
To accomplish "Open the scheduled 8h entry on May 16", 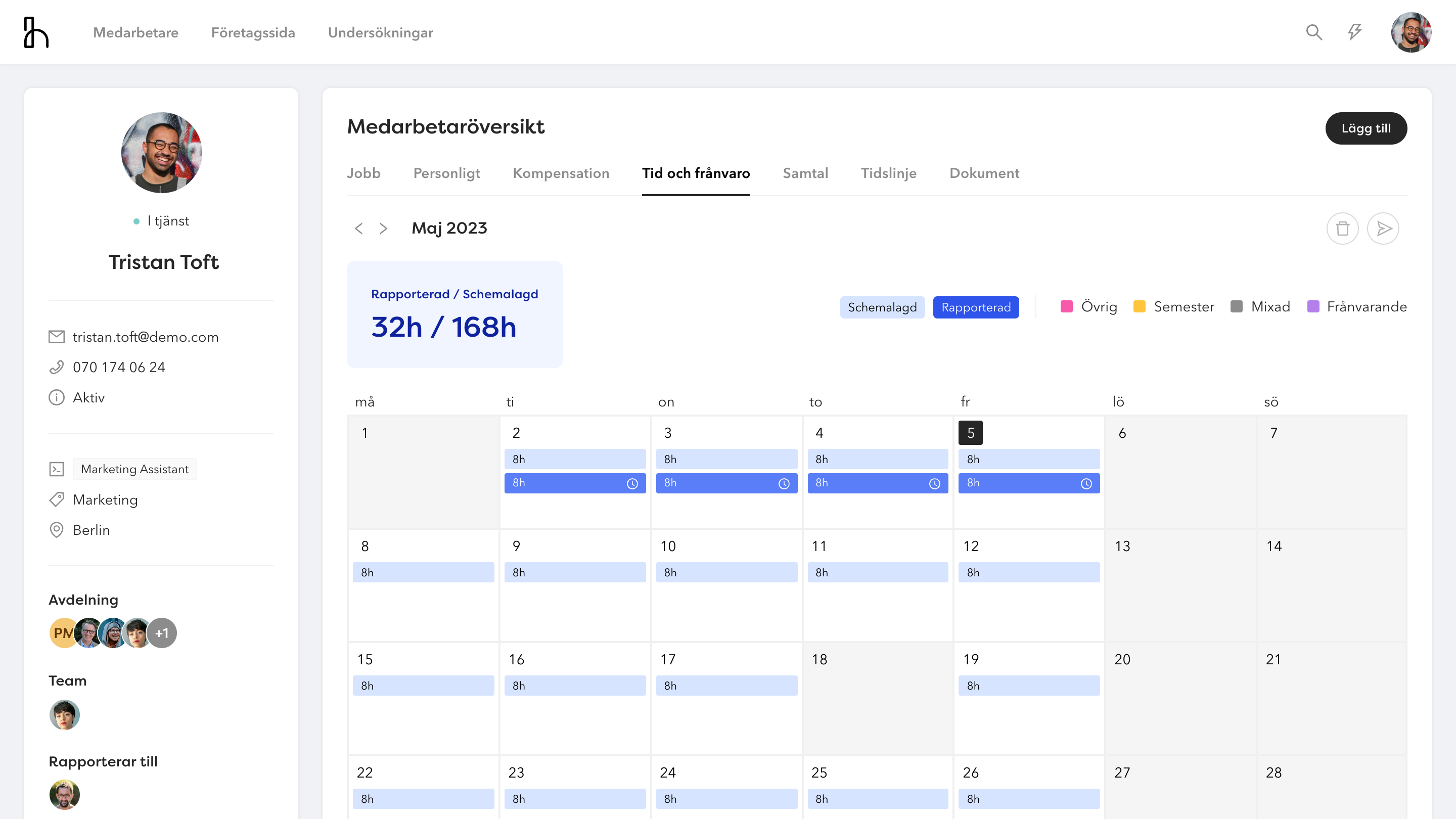I will coord(575,686).
